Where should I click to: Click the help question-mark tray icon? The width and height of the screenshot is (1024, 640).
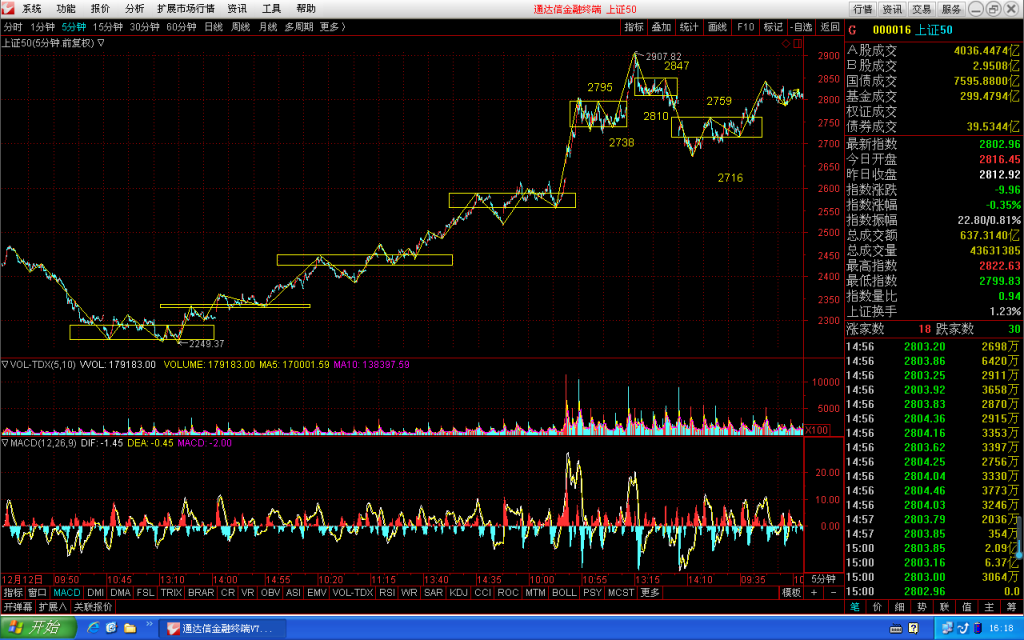[913, 628]
